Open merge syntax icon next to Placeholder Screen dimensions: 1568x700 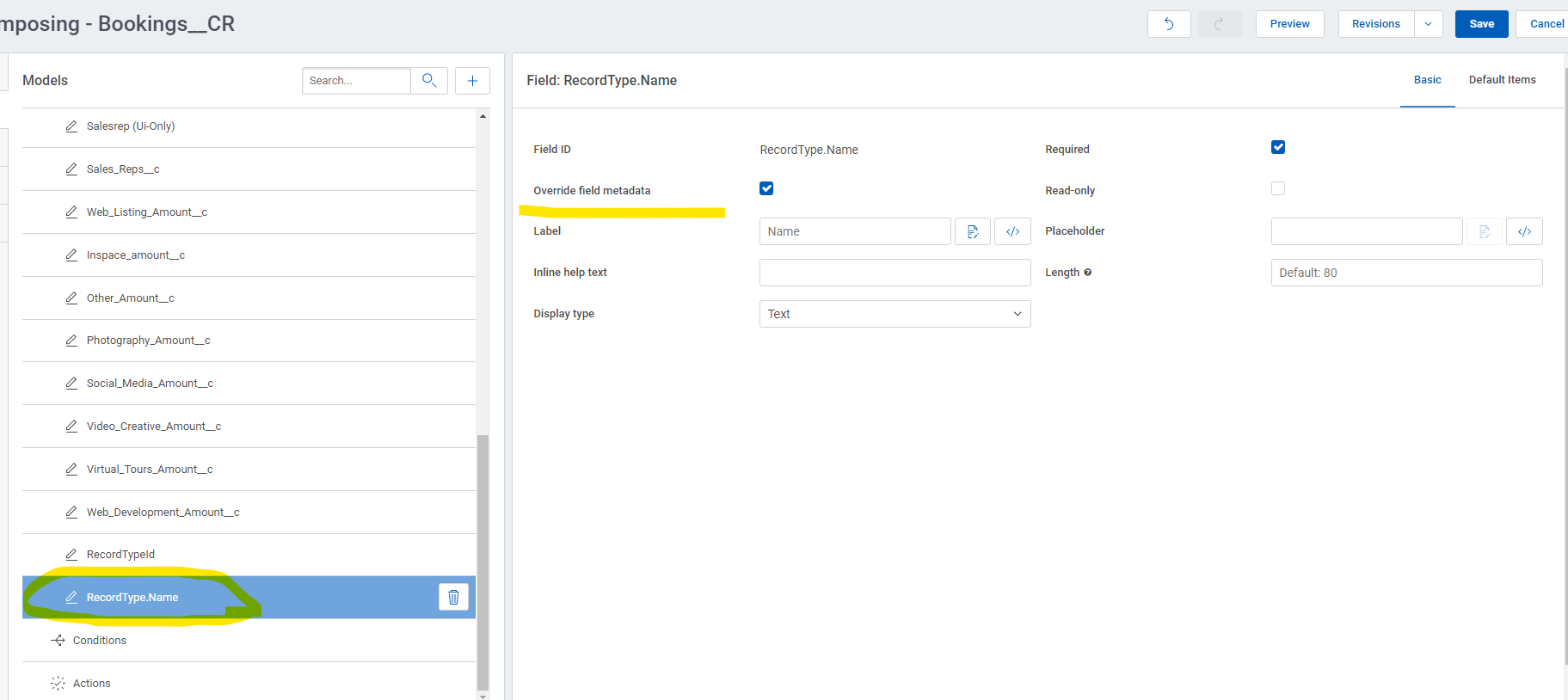click(x=1525, y=231)
